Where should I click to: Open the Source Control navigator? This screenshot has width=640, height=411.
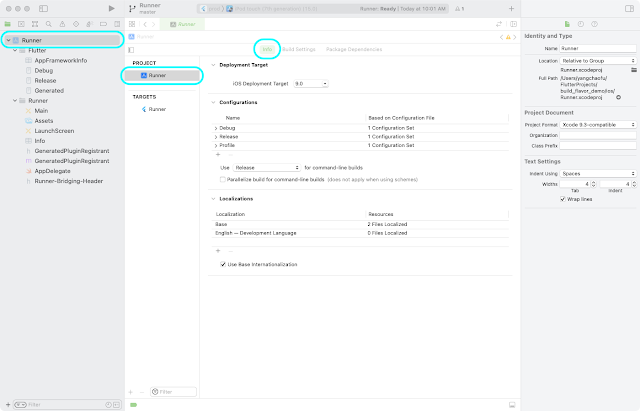[x=21, y=24]
